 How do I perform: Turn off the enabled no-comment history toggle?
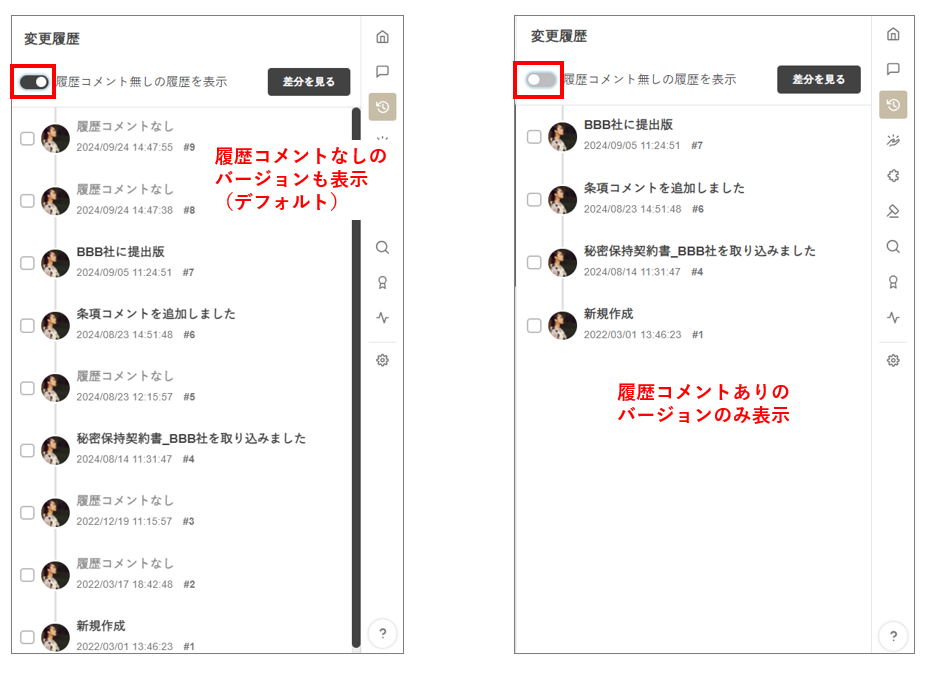34,82
